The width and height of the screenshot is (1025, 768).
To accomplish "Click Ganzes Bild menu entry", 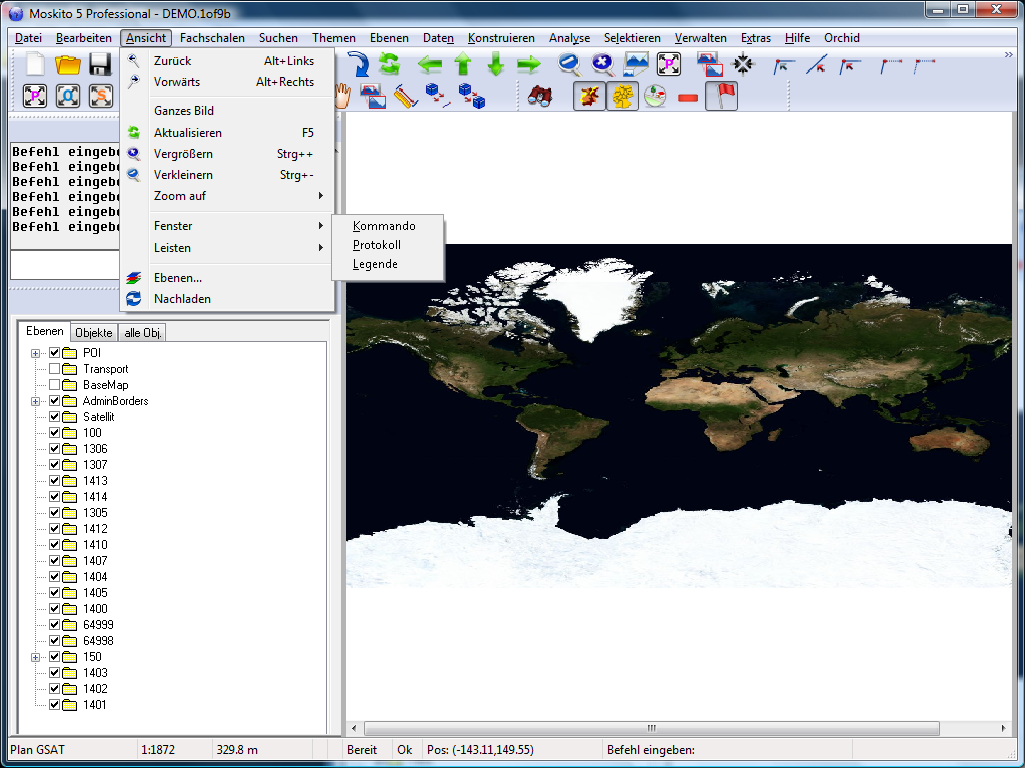I will coord(184,111).
